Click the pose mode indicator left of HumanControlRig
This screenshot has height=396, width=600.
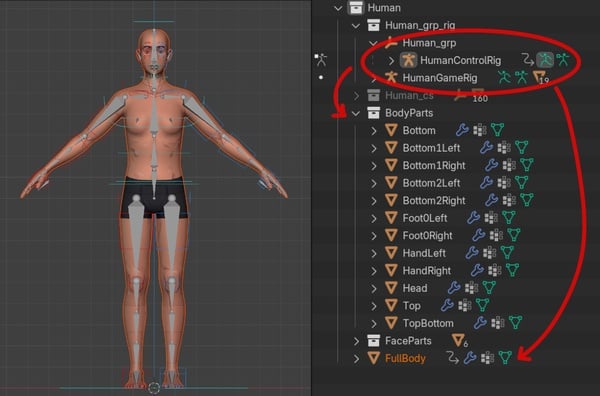point(321,60)
